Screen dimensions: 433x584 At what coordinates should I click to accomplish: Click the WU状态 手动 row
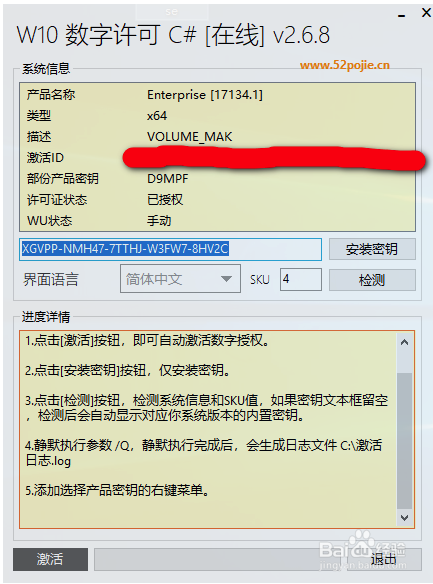(x=217, y=221)
